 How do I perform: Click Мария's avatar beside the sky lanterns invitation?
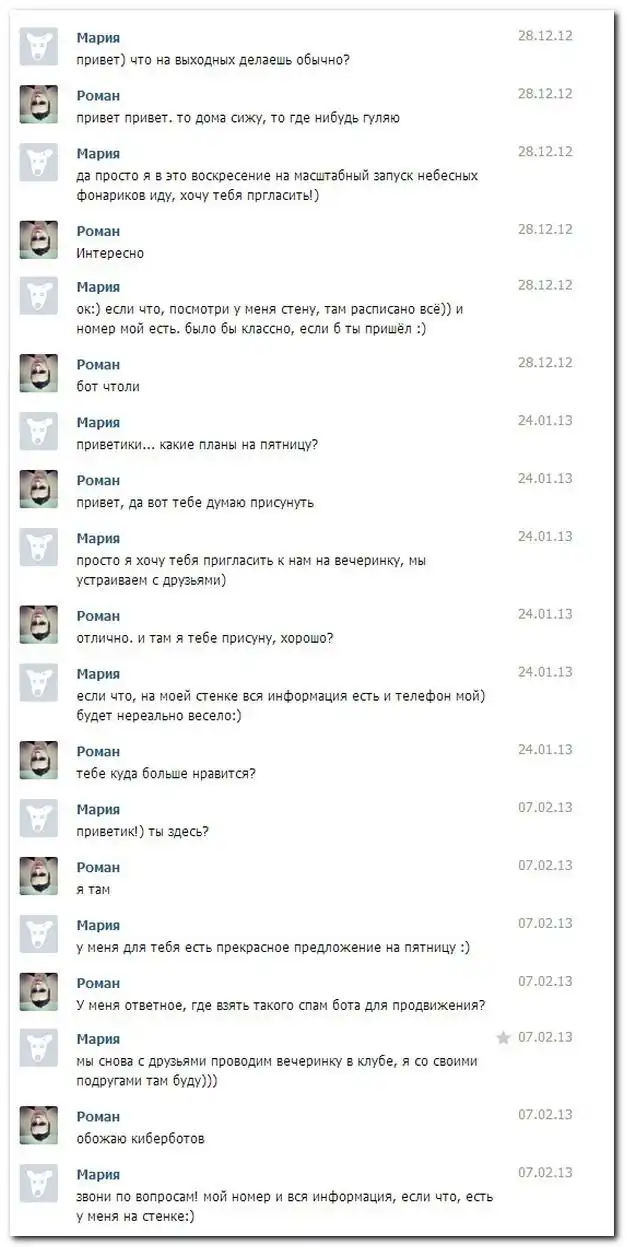tap(38, 163)
